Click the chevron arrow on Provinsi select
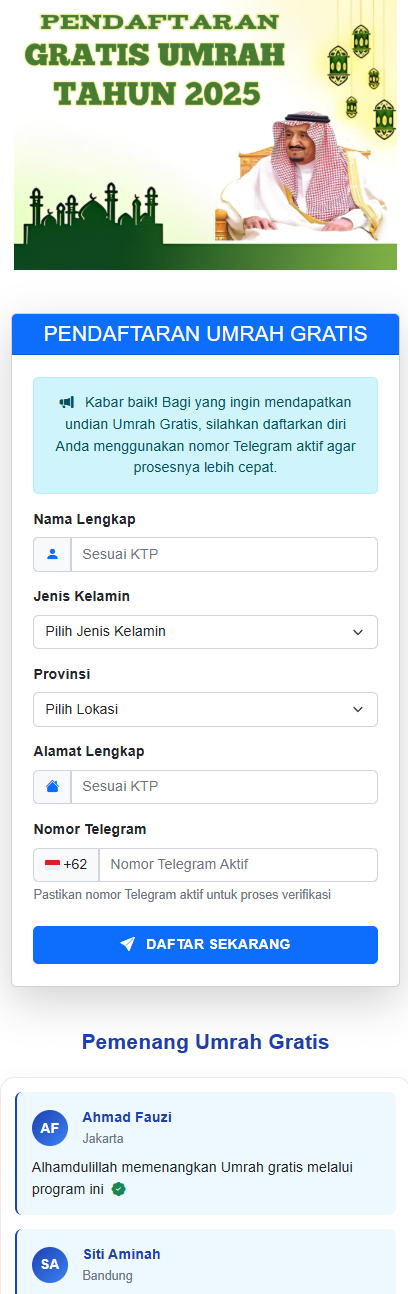The image size is (408, 1294). tap(358, 709)
